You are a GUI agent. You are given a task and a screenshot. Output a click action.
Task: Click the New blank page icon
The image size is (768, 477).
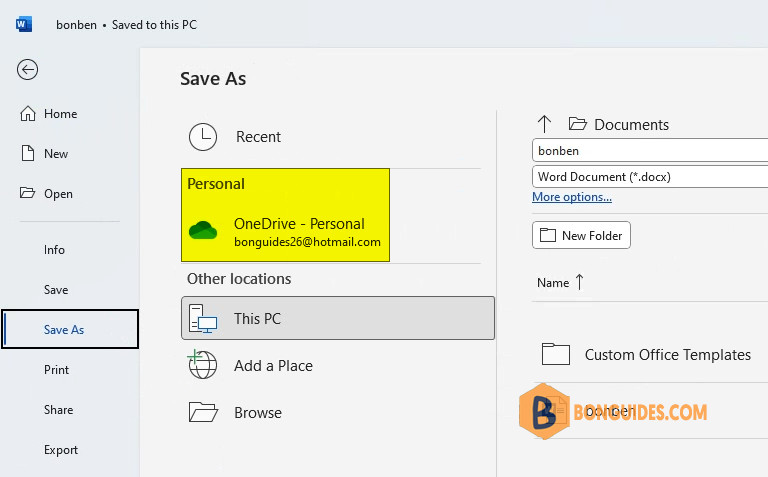tap(28, 153)
